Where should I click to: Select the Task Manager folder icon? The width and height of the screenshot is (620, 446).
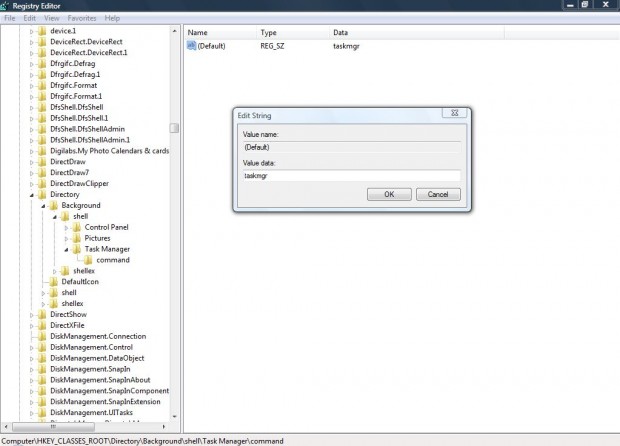coord(77,249)
